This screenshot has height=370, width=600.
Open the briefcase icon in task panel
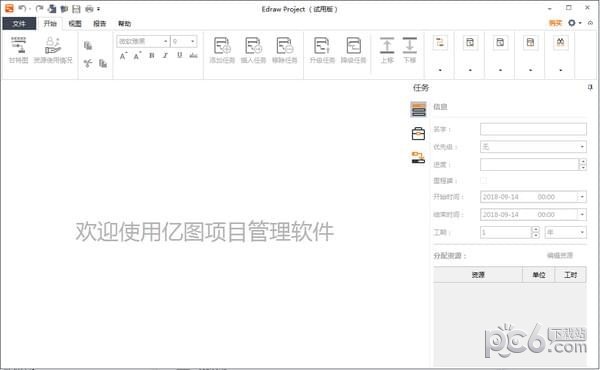[418, 134]
